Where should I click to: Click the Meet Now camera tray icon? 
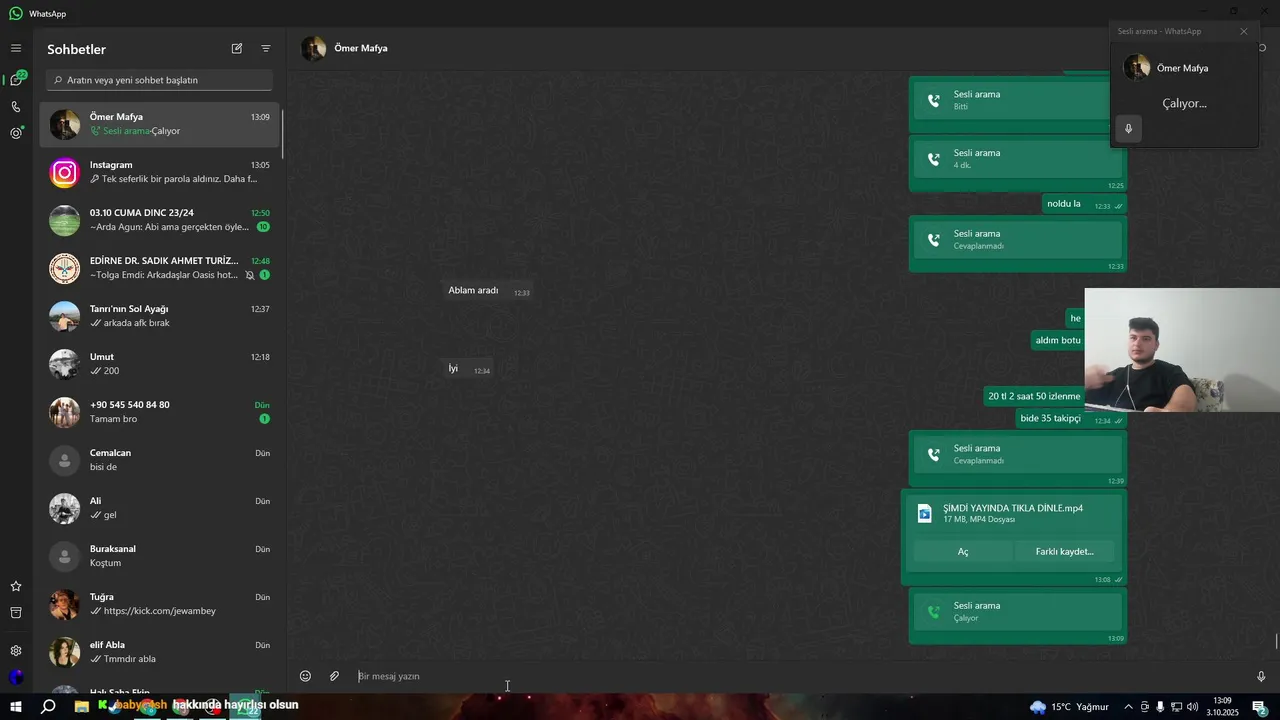(x=1145, y=707)
